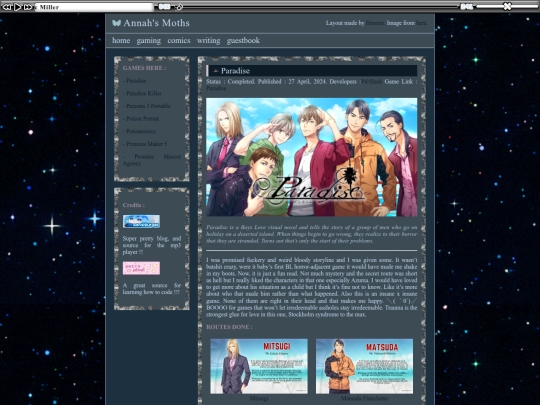The height and width of the screenshot is (405, 540).
Task: Click the time indicator before the seek bar
Action: click(164, 7)
